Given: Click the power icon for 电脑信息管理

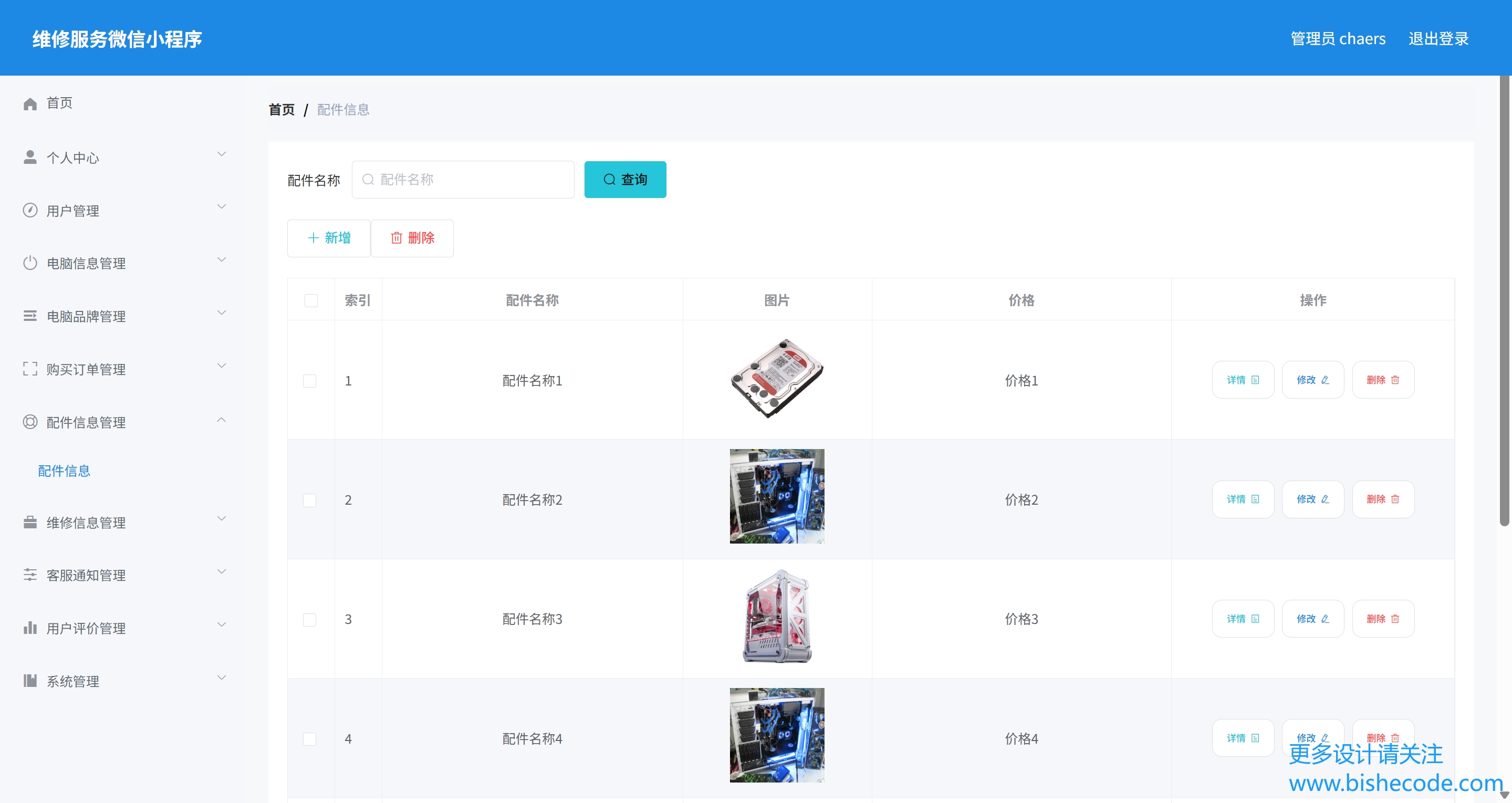Looking at the screenshot, I should pyautogui.click(x=30, y=263).
